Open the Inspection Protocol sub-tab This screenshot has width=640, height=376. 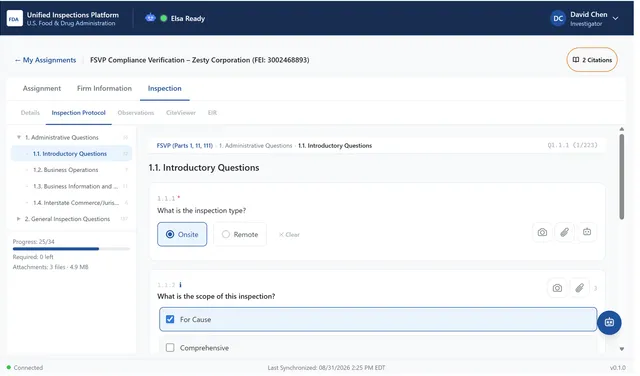click(78, 113)
